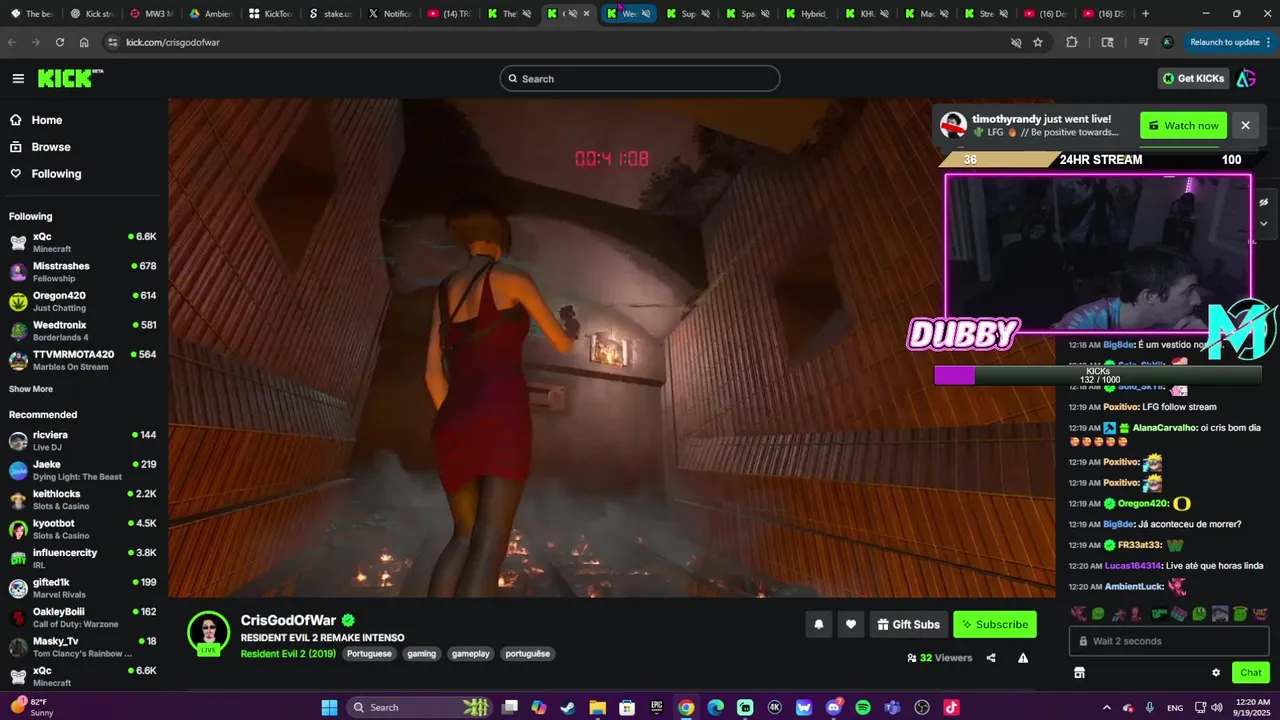
Task: Open gifted1k Marvel Rivals channel
Action: tap(83, 588)
